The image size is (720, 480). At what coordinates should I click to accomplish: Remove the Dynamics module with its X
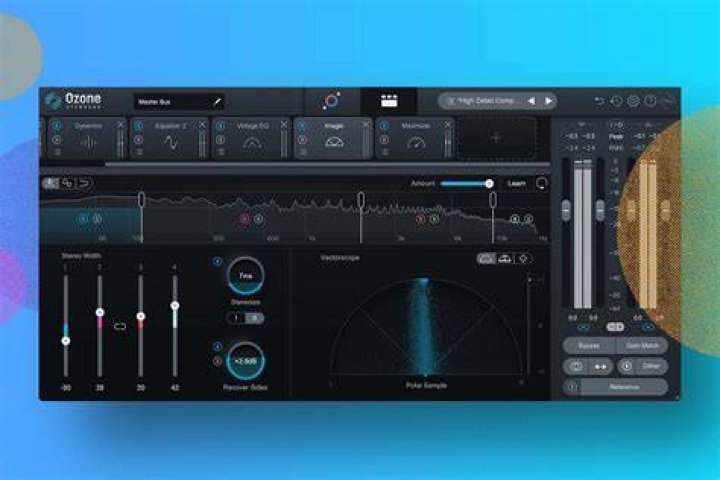coord(120,124)
